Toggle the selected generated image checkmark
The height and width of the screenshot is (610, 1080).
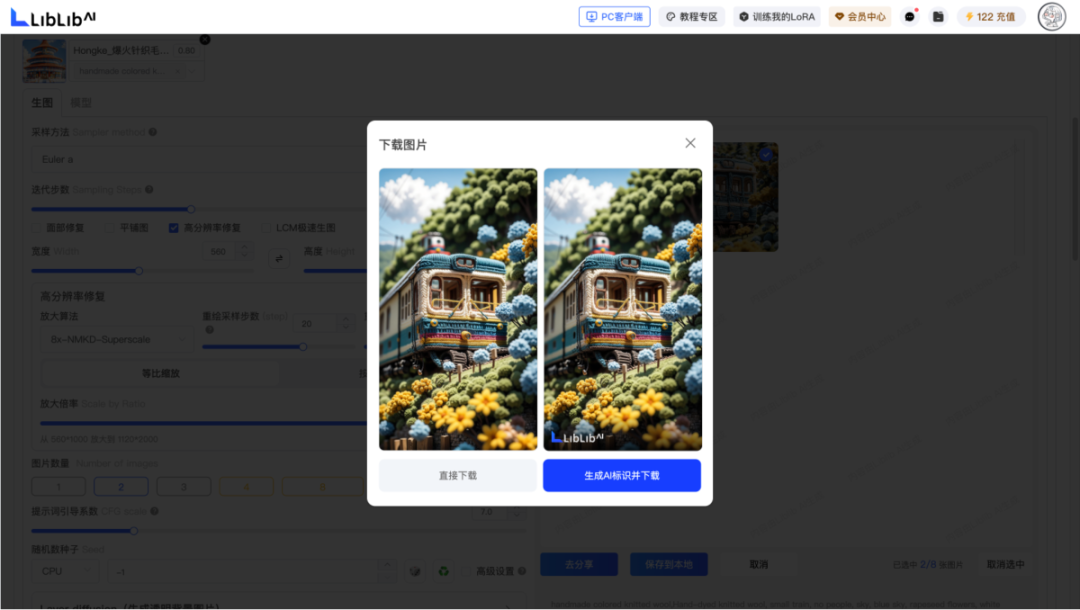click(x=767, y=154)
